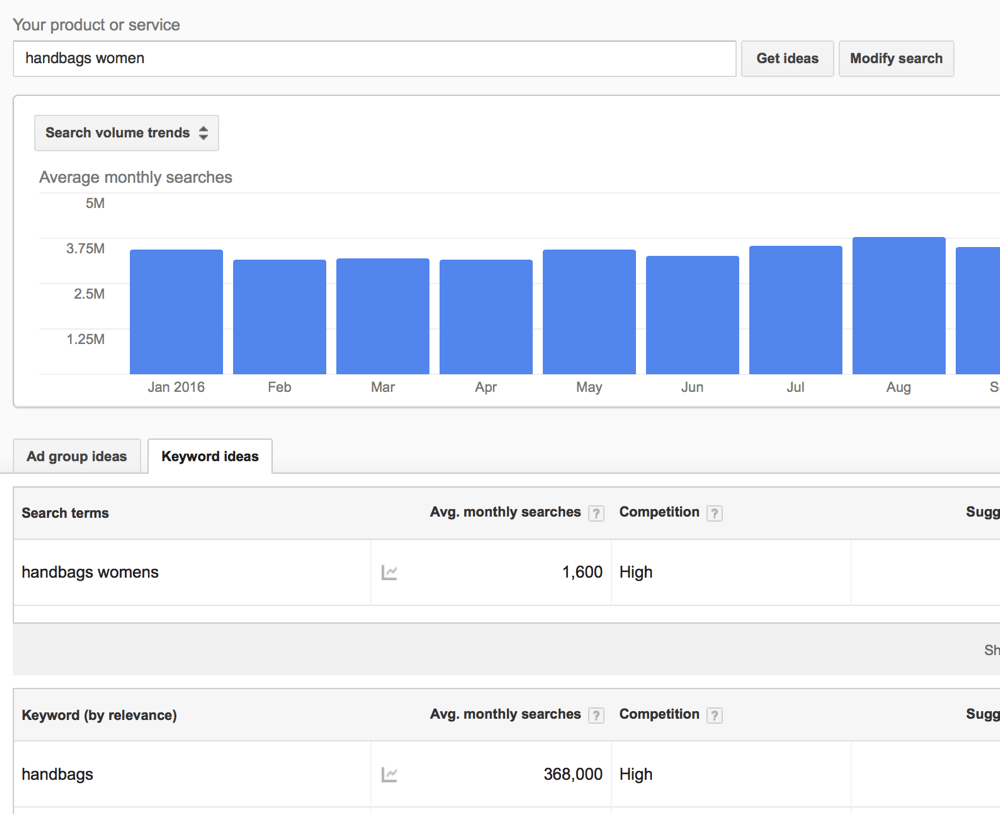Switch to the Ad group ideas tab

pos(77,457)
